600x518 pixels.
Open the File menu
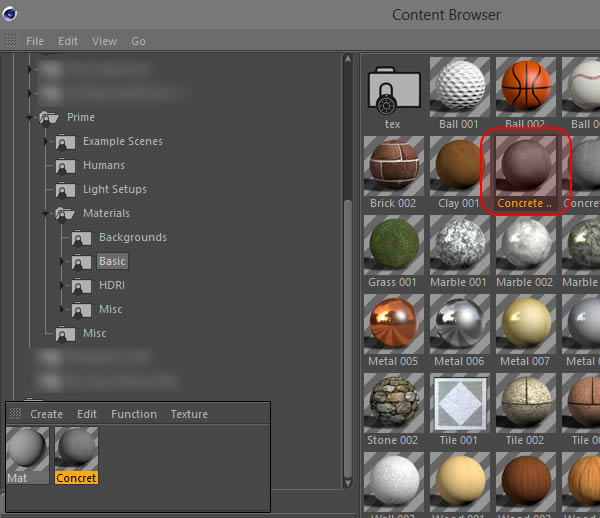click(x=35, y=41)
